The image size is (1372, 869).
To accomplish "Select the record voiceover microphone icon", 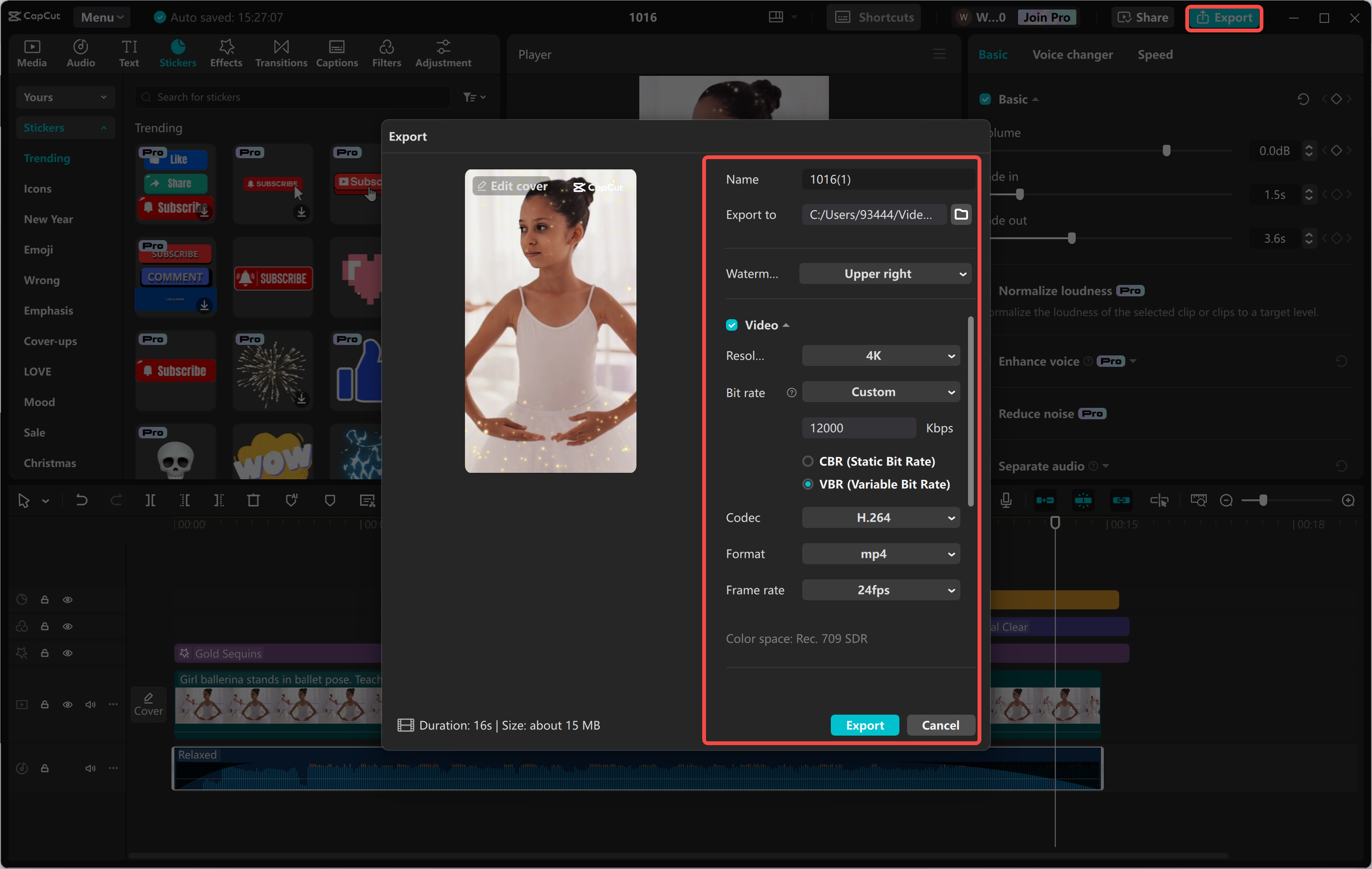I will (x=1006, y=500).
